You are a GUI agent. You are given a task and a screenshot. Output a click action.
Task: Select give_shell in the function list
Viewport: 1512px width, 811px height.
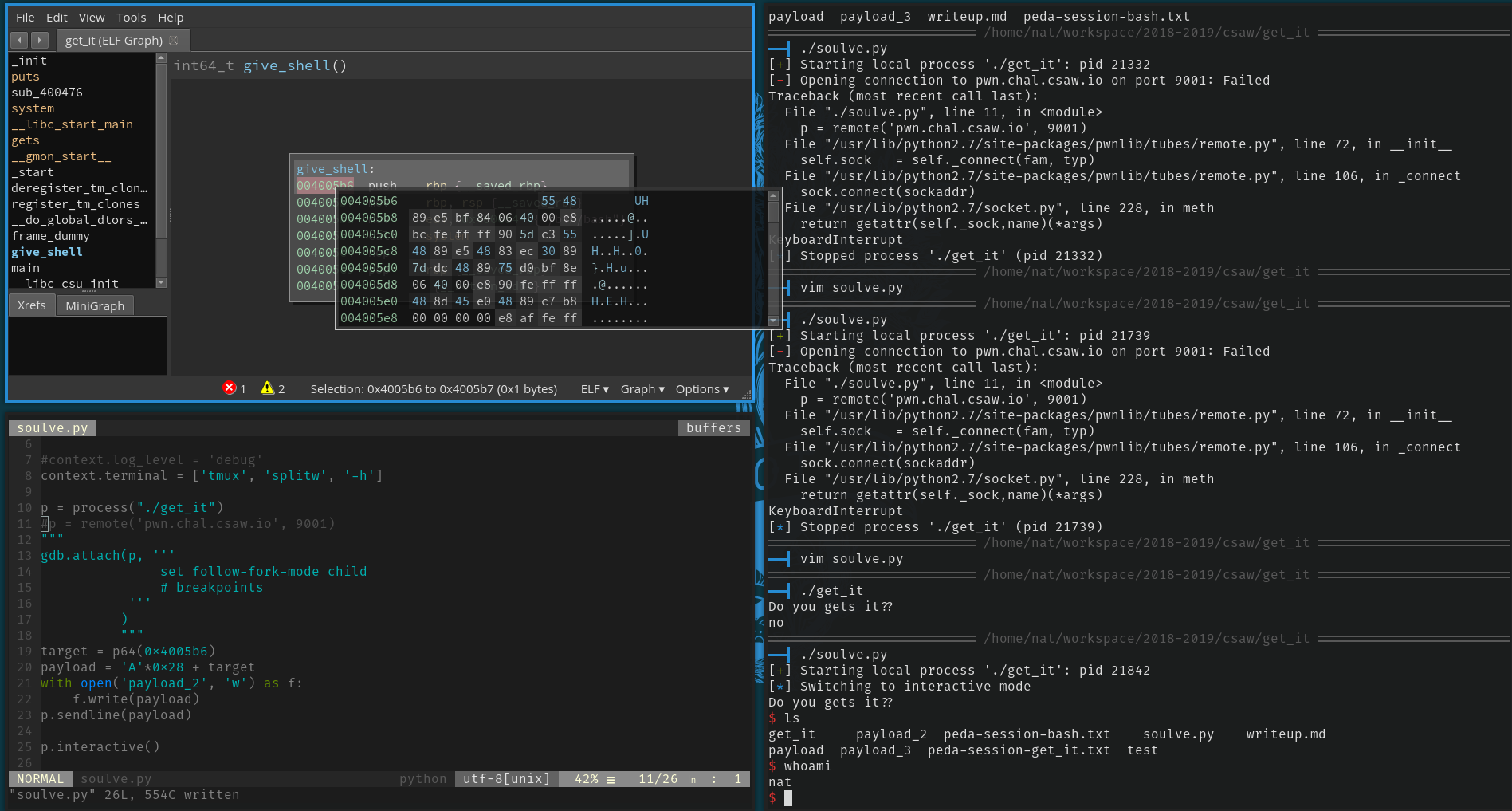[x=47, y=252]
